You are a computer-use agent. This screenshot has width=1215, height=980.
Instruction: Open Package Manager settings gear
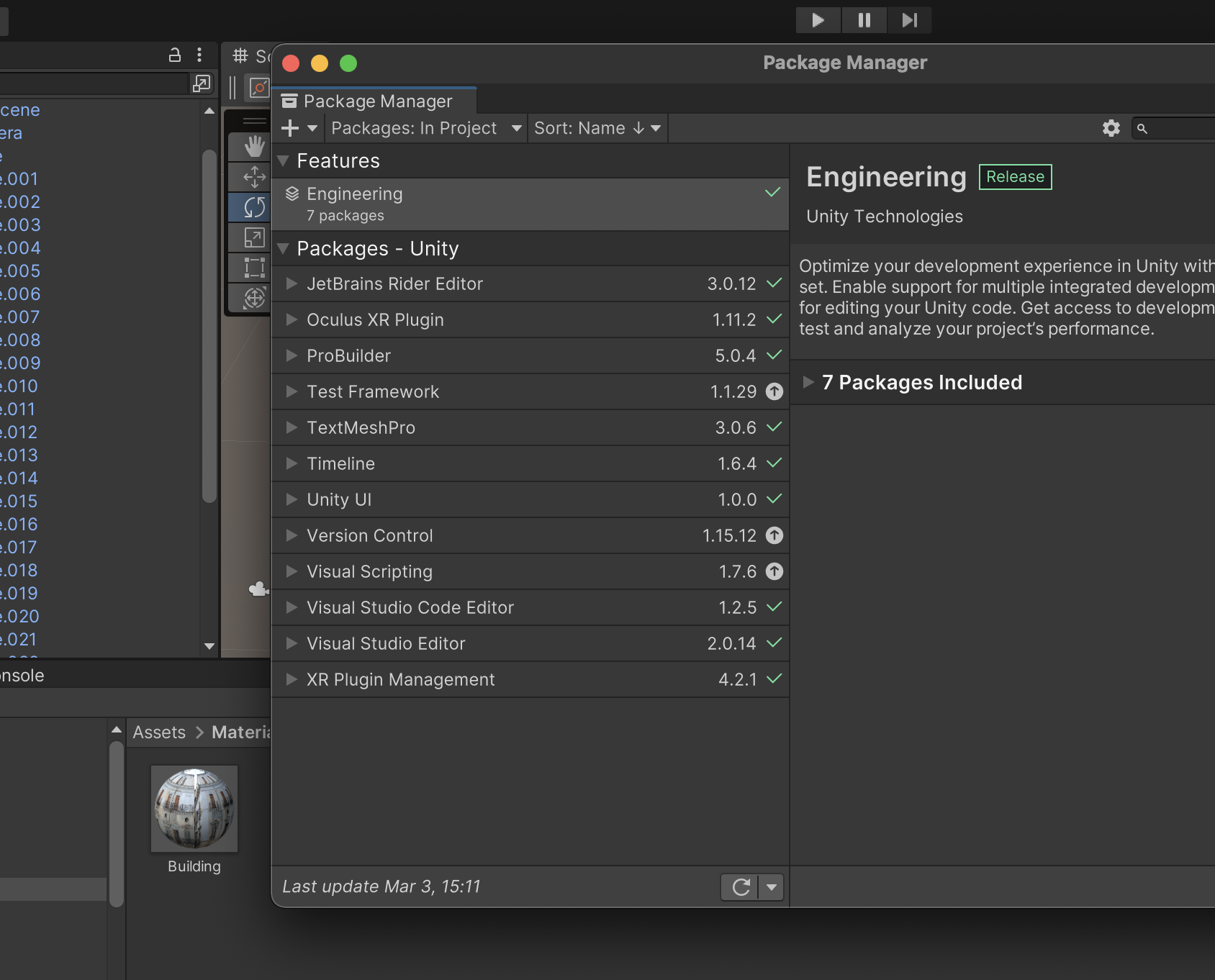tap(1111, 128)
